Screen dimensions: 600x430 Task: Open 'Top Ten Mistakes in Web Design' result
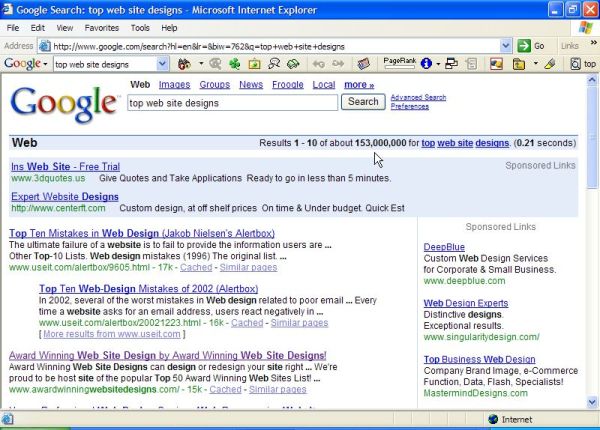coord(142,233)
